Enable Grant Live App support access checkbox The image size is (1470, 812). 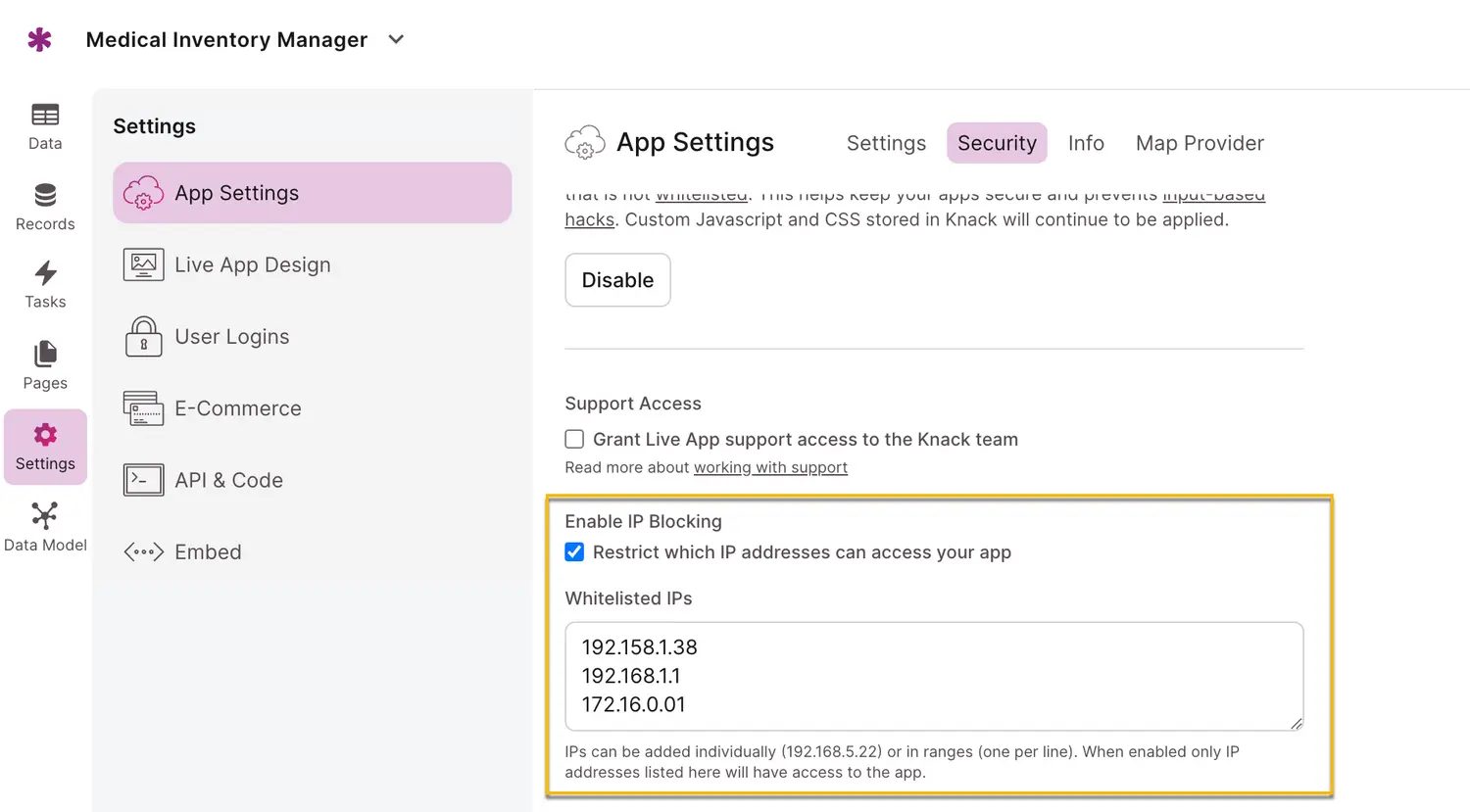(574, 440)
